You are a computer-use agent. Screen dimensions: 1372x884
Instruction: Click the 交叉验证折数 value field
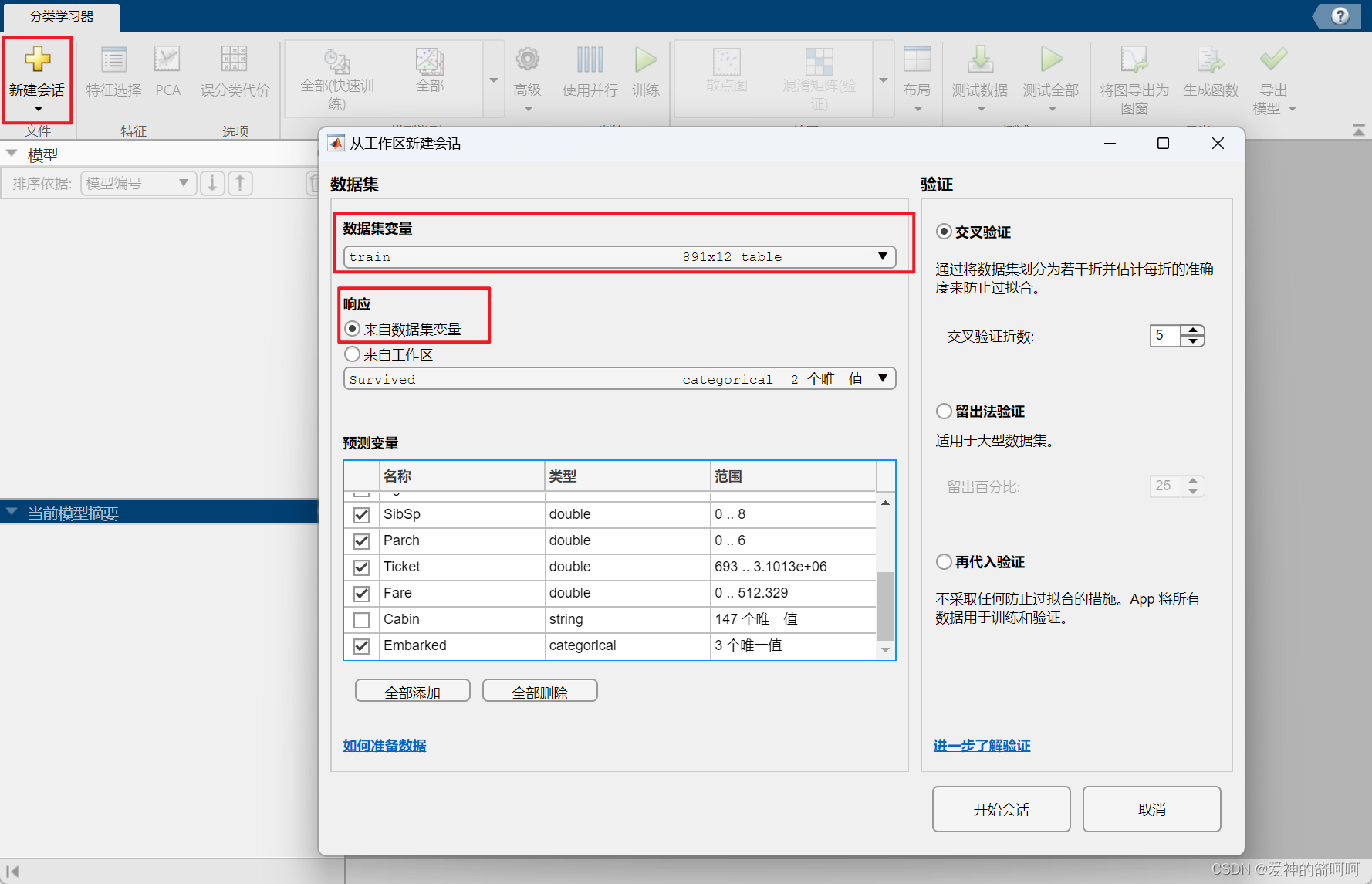(x=1165, y=335)
